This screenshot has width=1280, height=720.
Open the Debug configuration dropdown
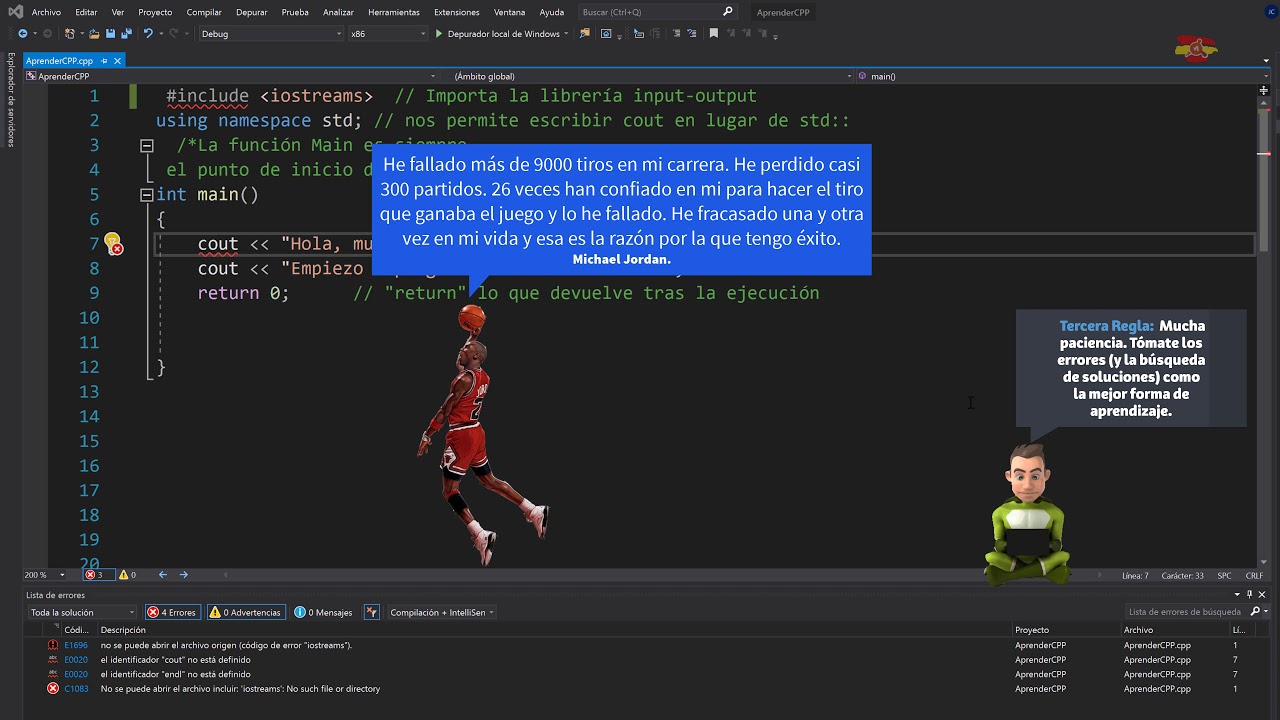pyautogui.click(x=270, y=34)
